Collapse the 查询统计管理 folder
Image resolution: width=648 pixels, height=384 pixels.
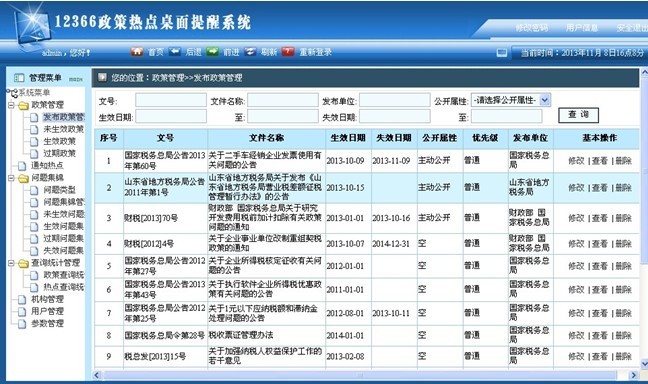(x=11, y=263)
